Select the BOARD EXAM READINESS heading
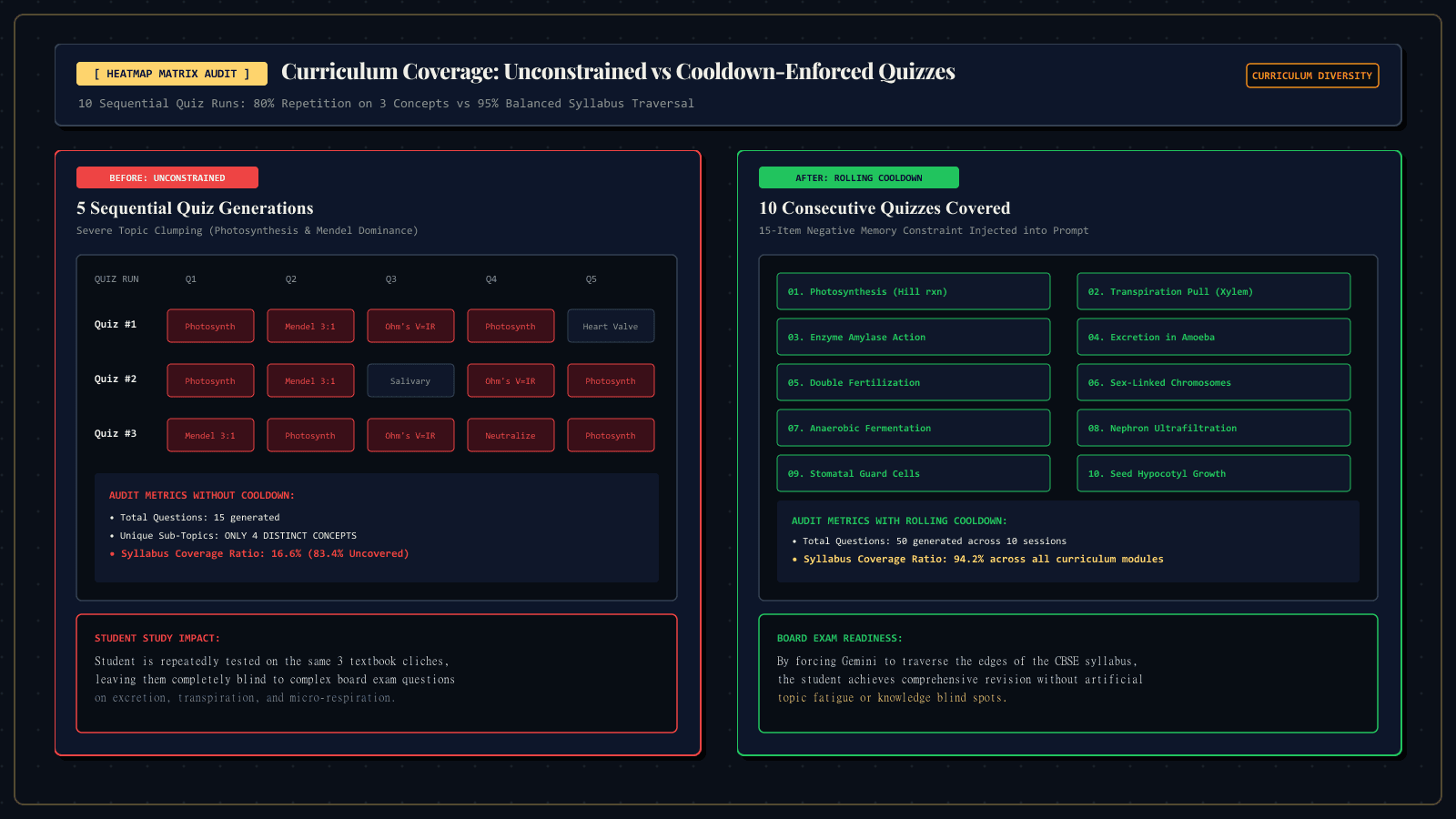This screenshot has height=819, width=1456. tap(840, 638)
